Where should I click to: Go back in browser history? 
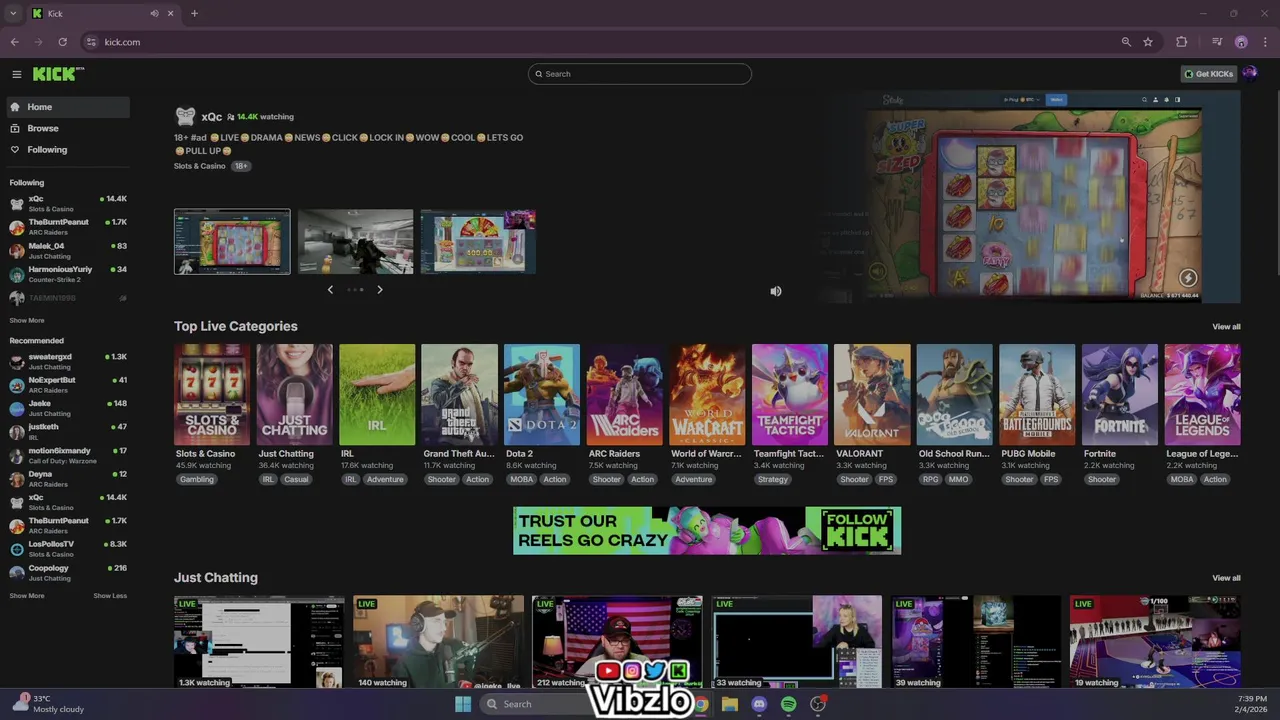coord(14,42)
